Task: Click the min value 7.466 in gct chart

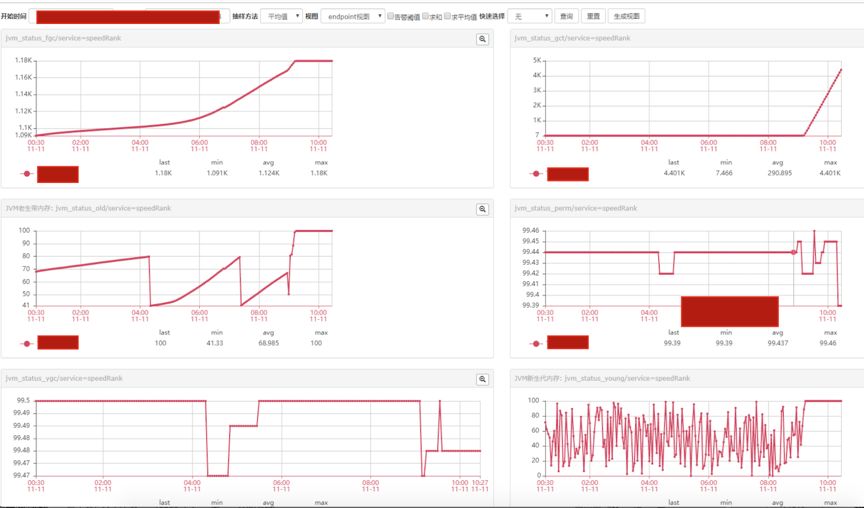Action: (x=724, y=173)
